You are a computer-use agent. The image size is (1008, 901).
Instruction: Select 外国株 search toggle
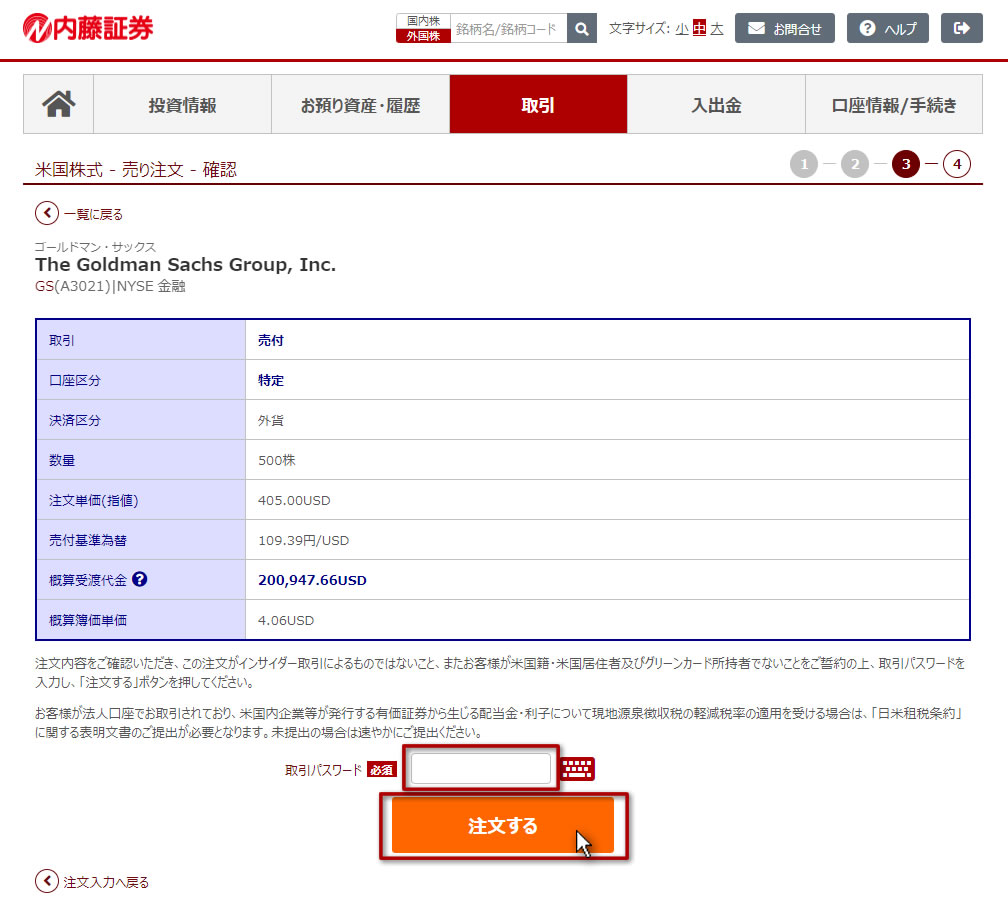click(423, 36)
